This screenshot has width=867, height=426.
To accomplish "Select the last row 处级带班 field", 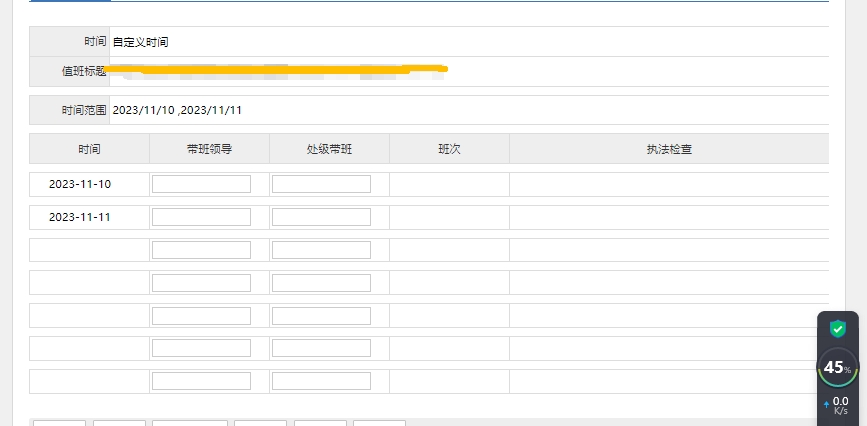I will click(321, 381).
